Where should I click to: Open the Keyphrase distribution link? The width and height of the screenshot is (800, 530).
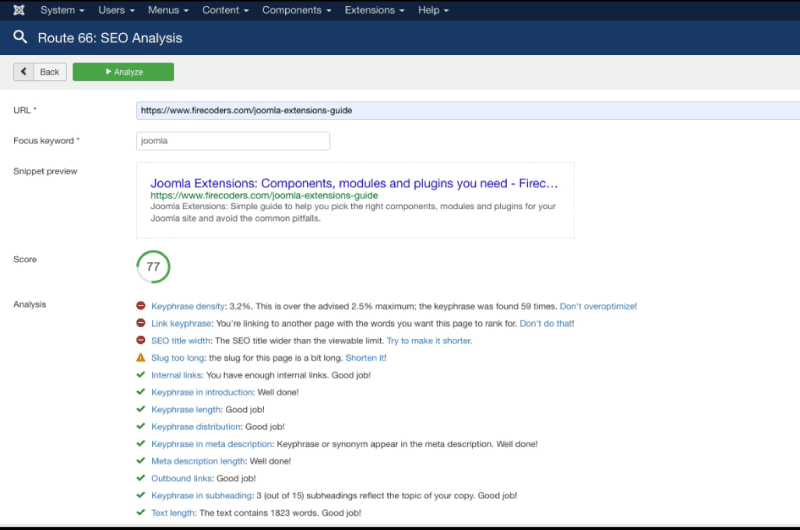pyautogui.click(x=196, y=426)
